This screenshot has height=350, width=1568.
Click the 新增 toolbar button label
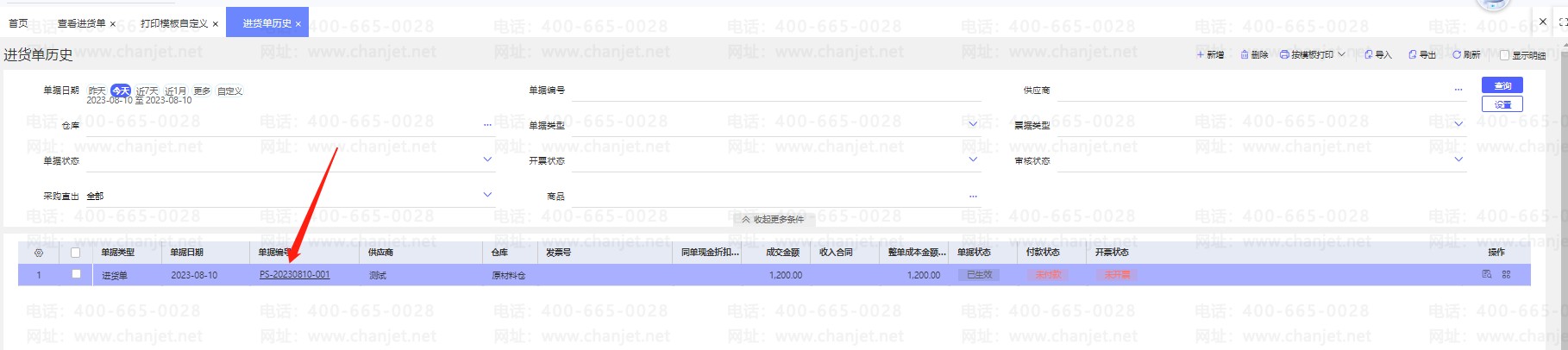tap(1215, 55)
